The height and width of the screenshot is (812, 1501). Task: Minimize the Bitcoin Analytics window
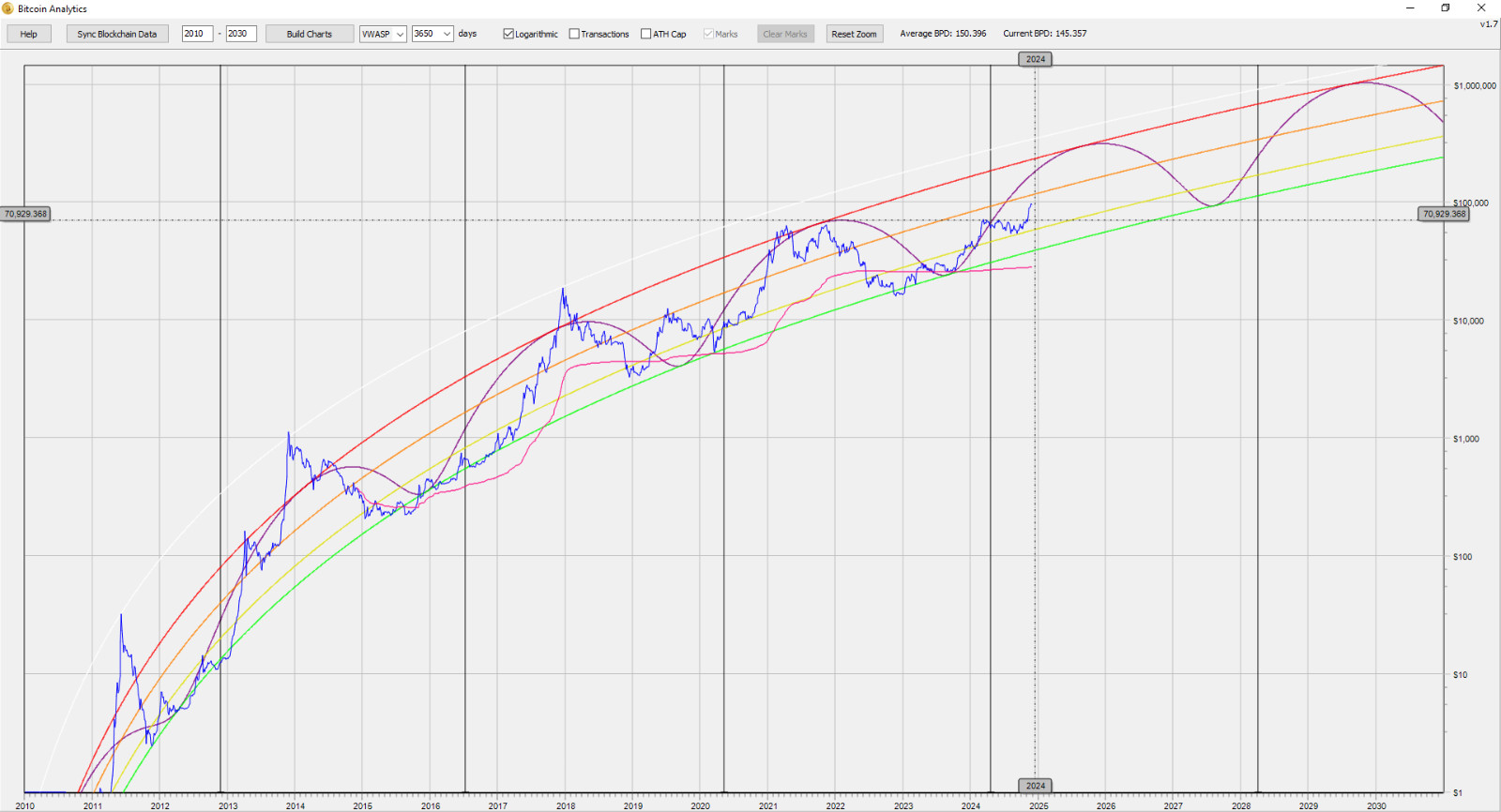(x=1410, y=8)
